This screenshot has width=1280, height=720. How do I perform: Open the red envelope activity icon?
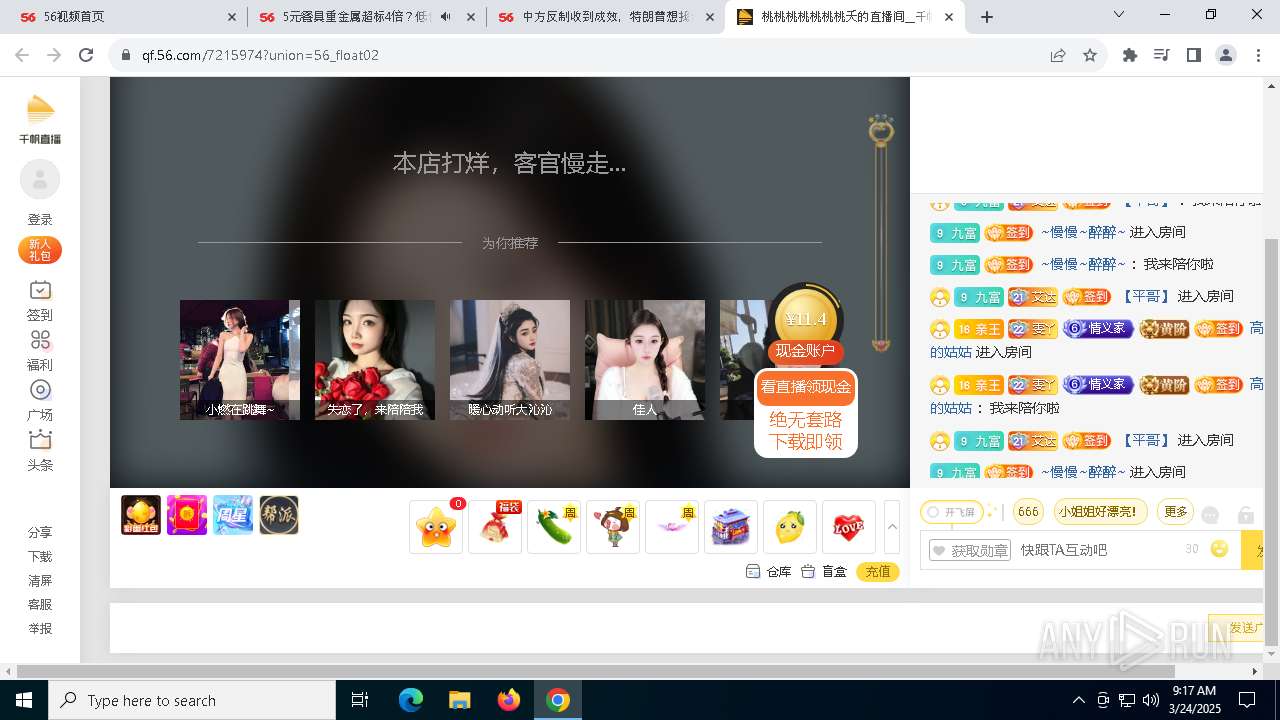tap(187, 515)
